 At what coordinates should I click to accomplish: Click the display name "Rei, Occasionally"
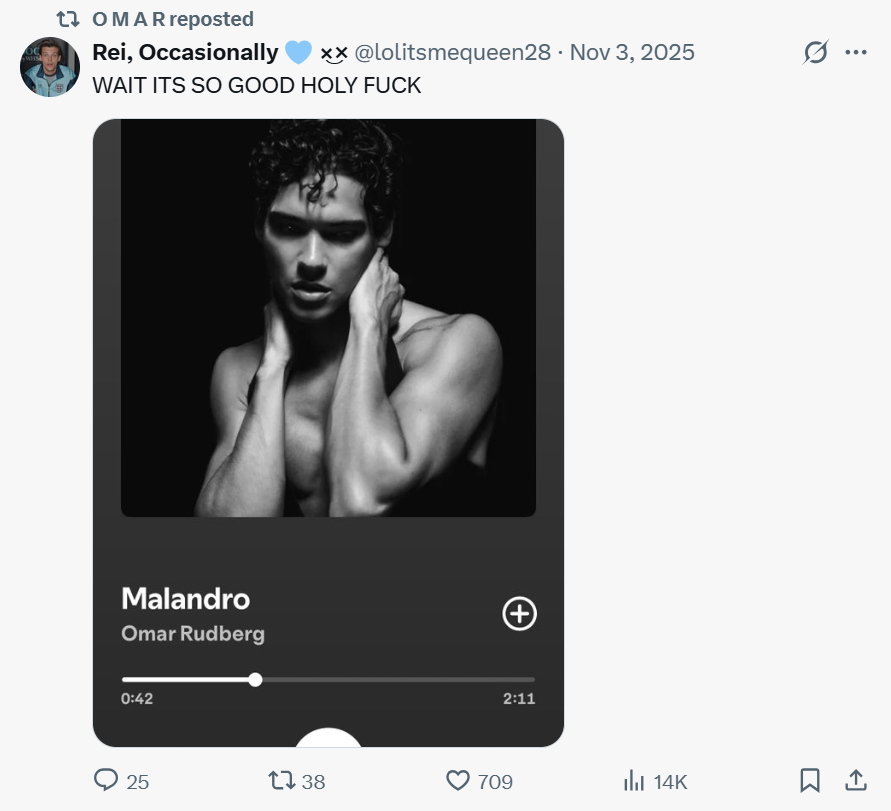[185, 52]
